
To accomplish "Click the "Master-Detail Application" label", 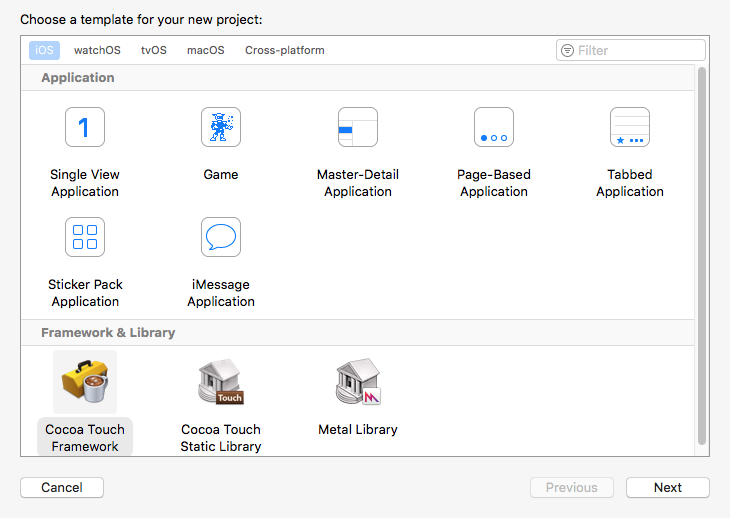I will click(x=358, y=183).
